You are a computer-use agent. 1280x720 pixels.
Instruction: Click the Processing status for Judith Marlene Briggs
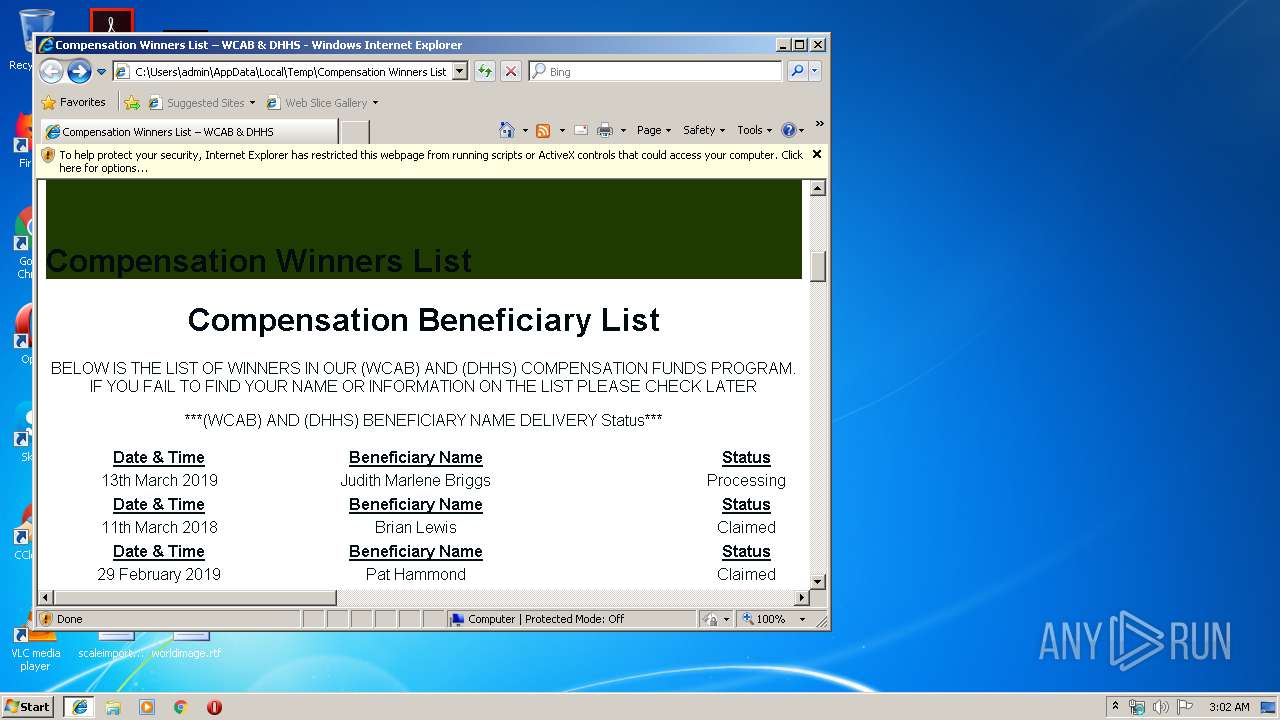click(746, 480)
